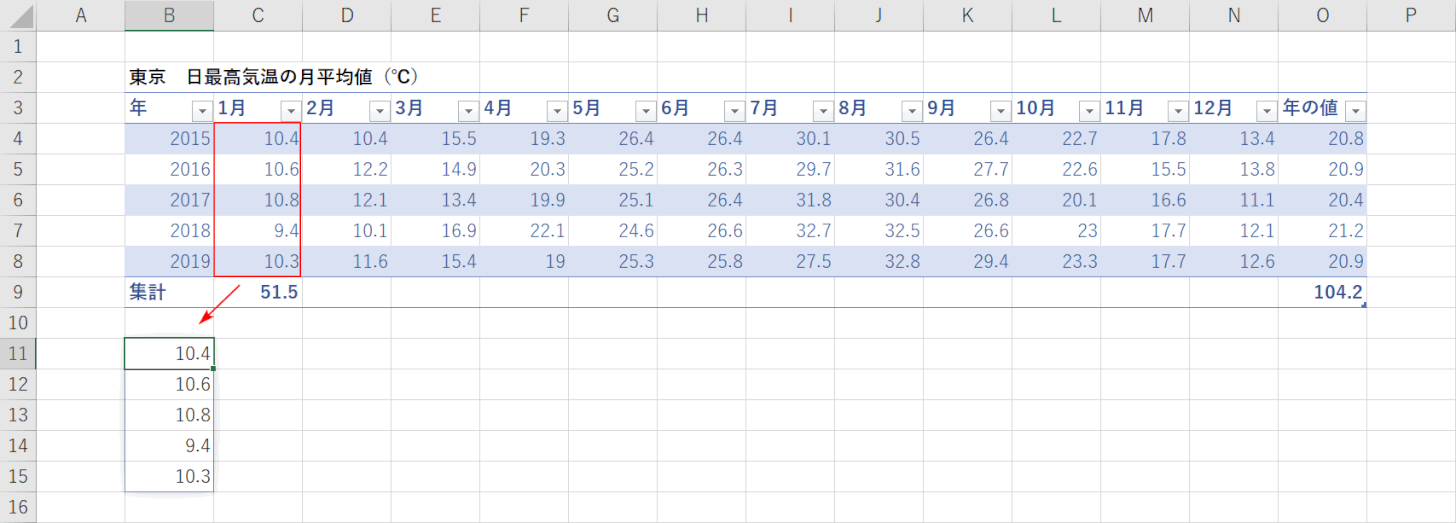Select cell B13 containing 10.8
Screen dimensions: 1456x523
169,415
